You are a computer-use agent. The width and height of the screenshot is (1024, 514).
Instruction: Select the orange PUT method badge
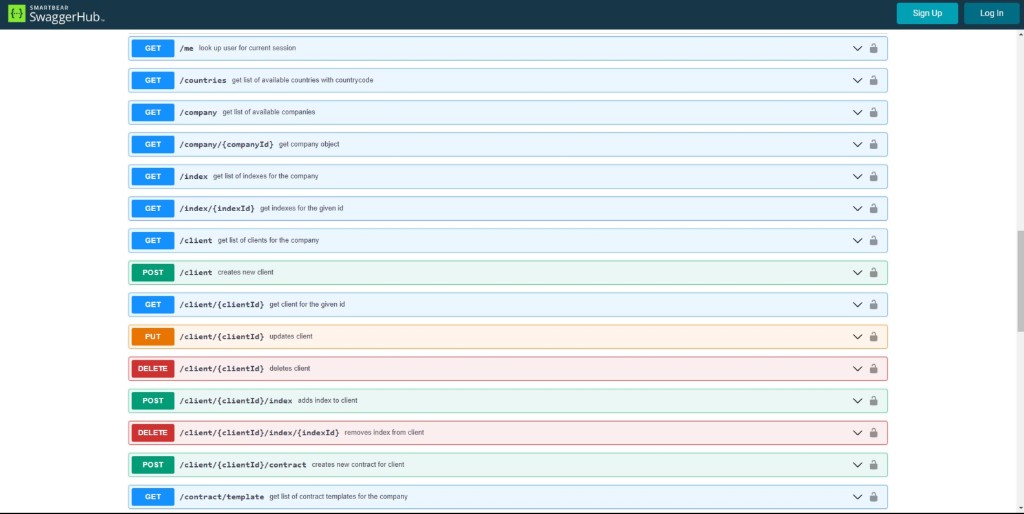(x=153, y=336)
